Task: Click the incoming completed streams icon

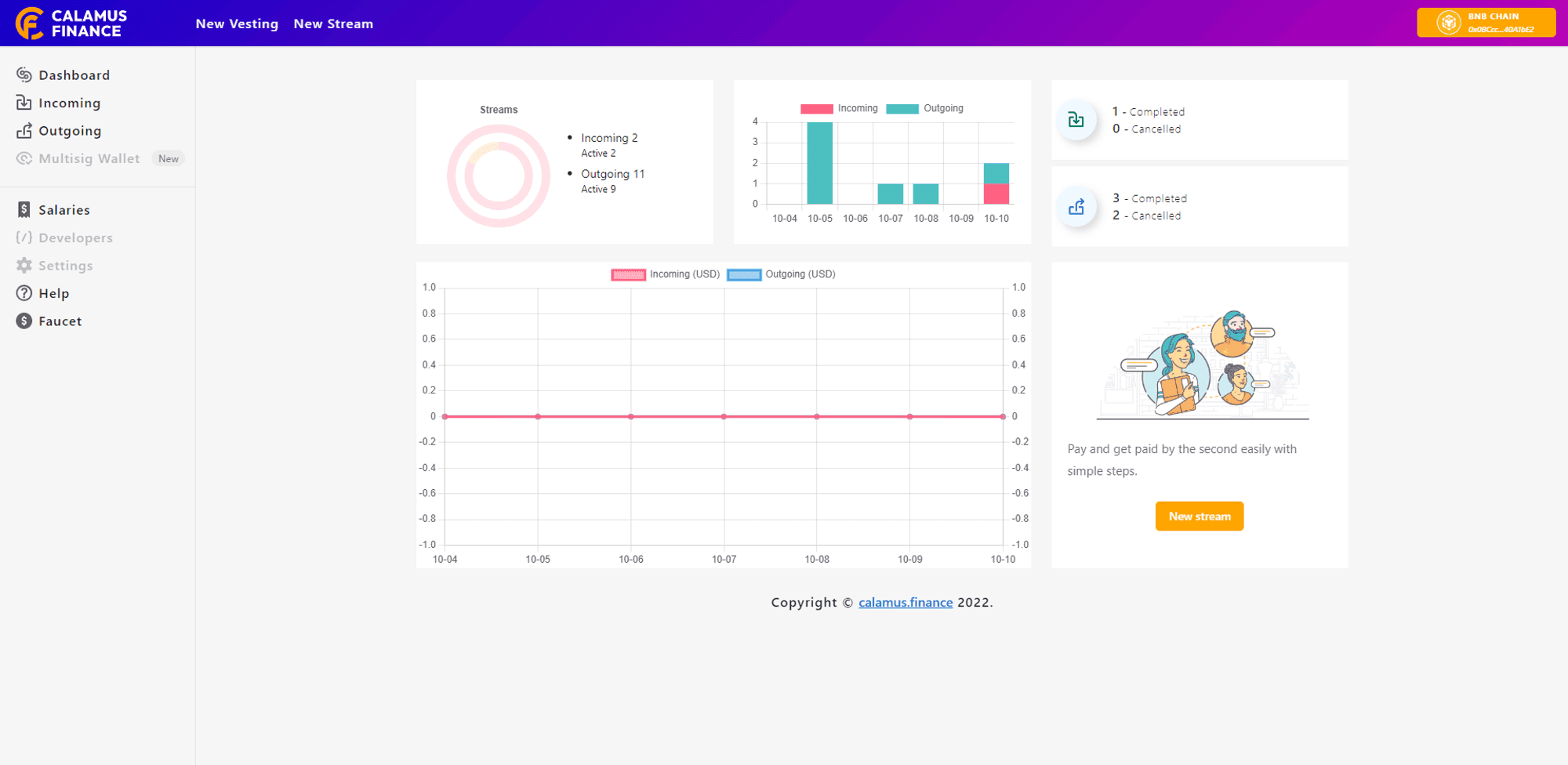Action: pyautogui.click(x=1076, y=119)
